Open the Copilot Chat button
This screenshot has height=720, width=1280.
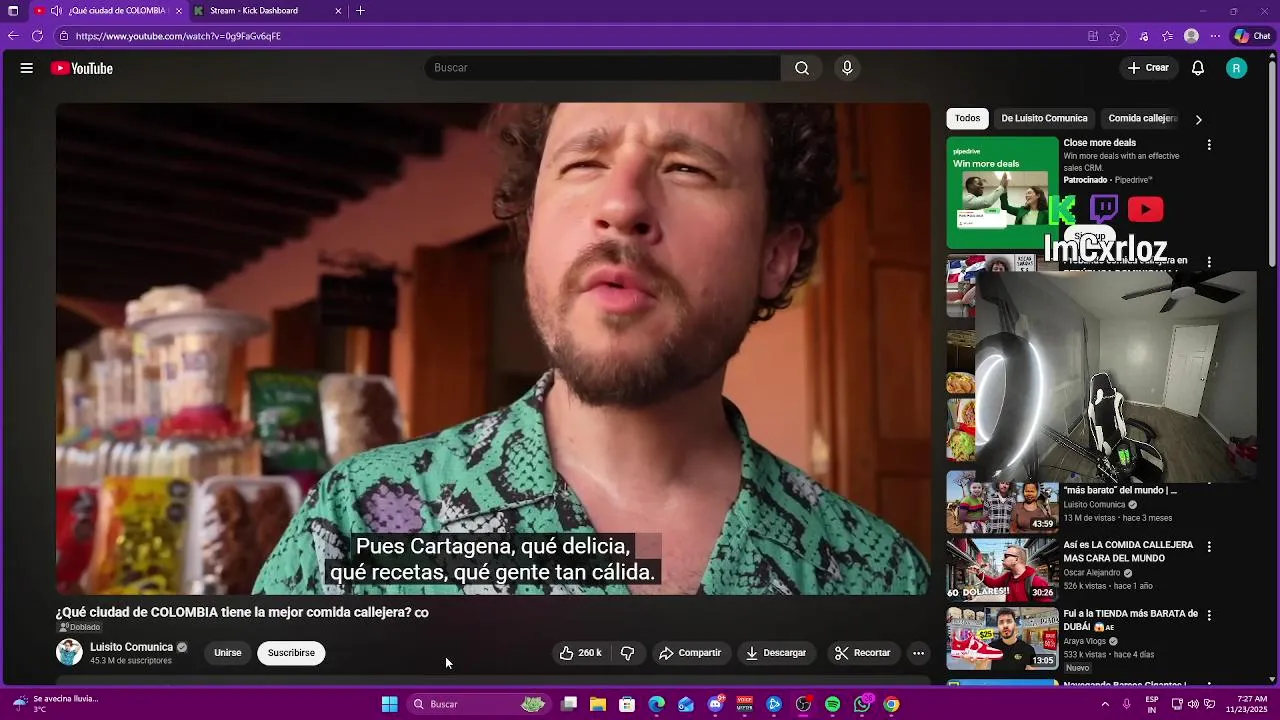point(1251,36)
